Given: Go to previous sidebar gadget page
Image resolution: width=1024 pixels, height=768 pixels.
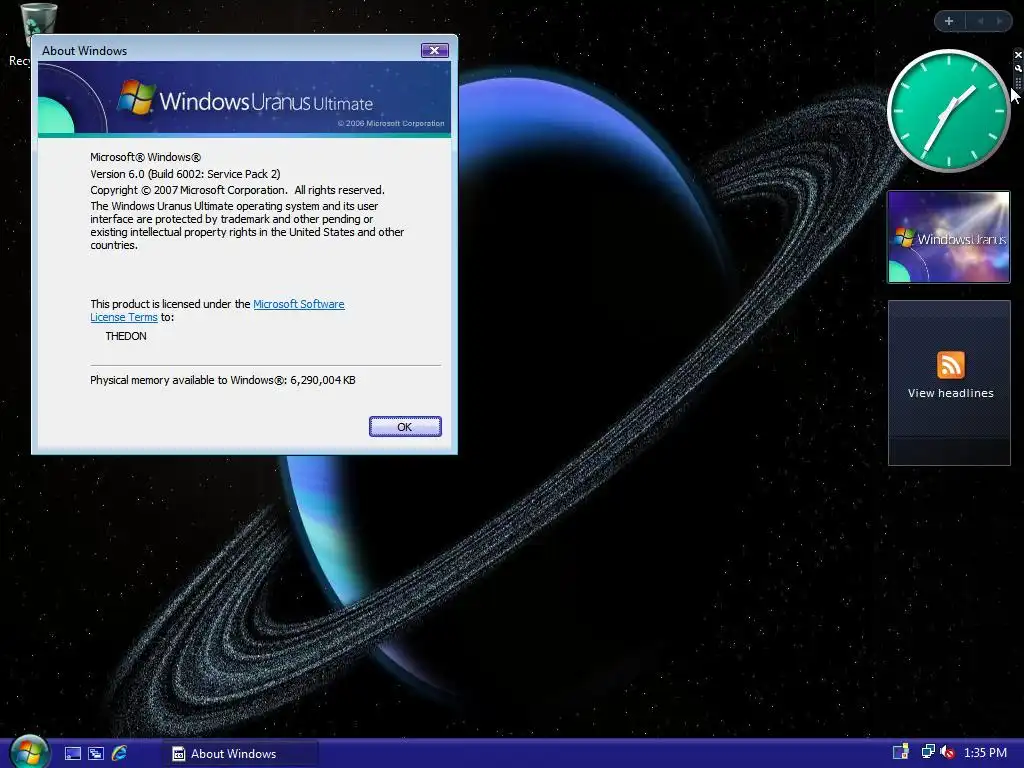Looking at the screenshot, I should [x=980, y=21].
